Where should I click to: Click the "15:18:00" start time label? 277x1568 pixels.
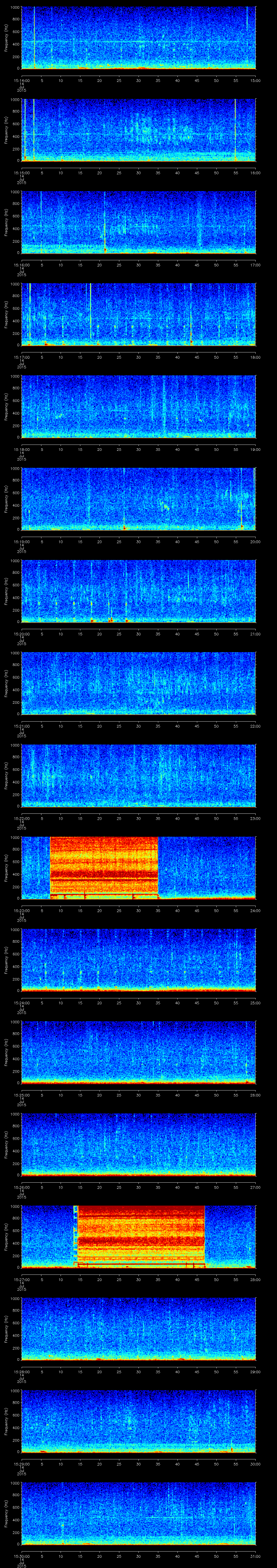click(x=22, y=449)
